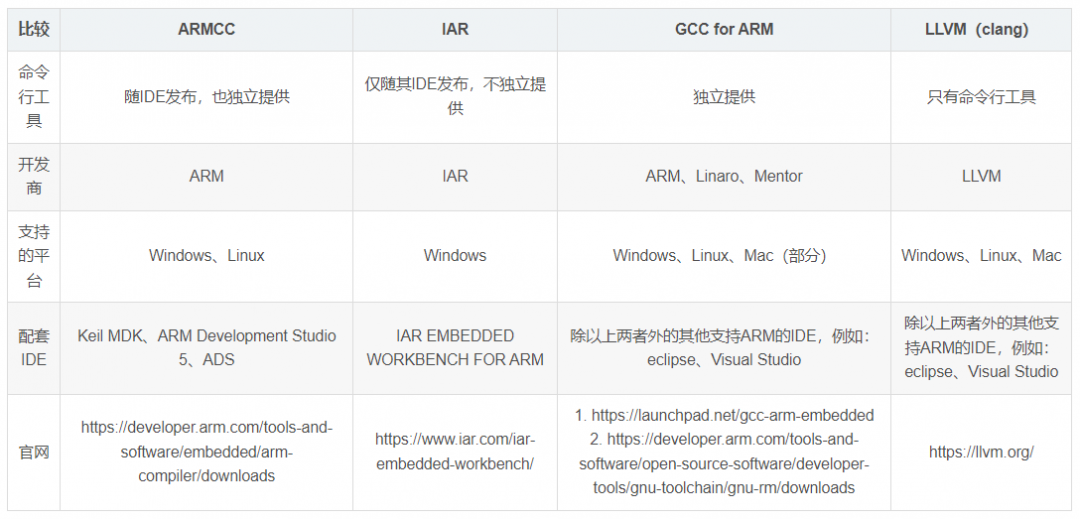Viewport: 1080px width, 519px height.
Task: Click the LLVM developer cell
Action: click(x=981, y=176)
